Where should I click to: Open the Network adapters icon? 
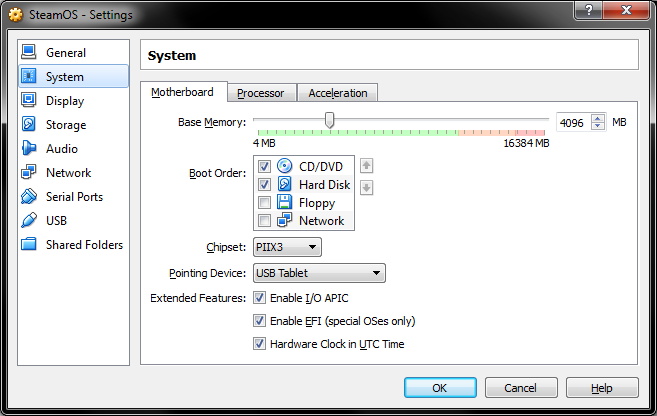coord(29,172)
